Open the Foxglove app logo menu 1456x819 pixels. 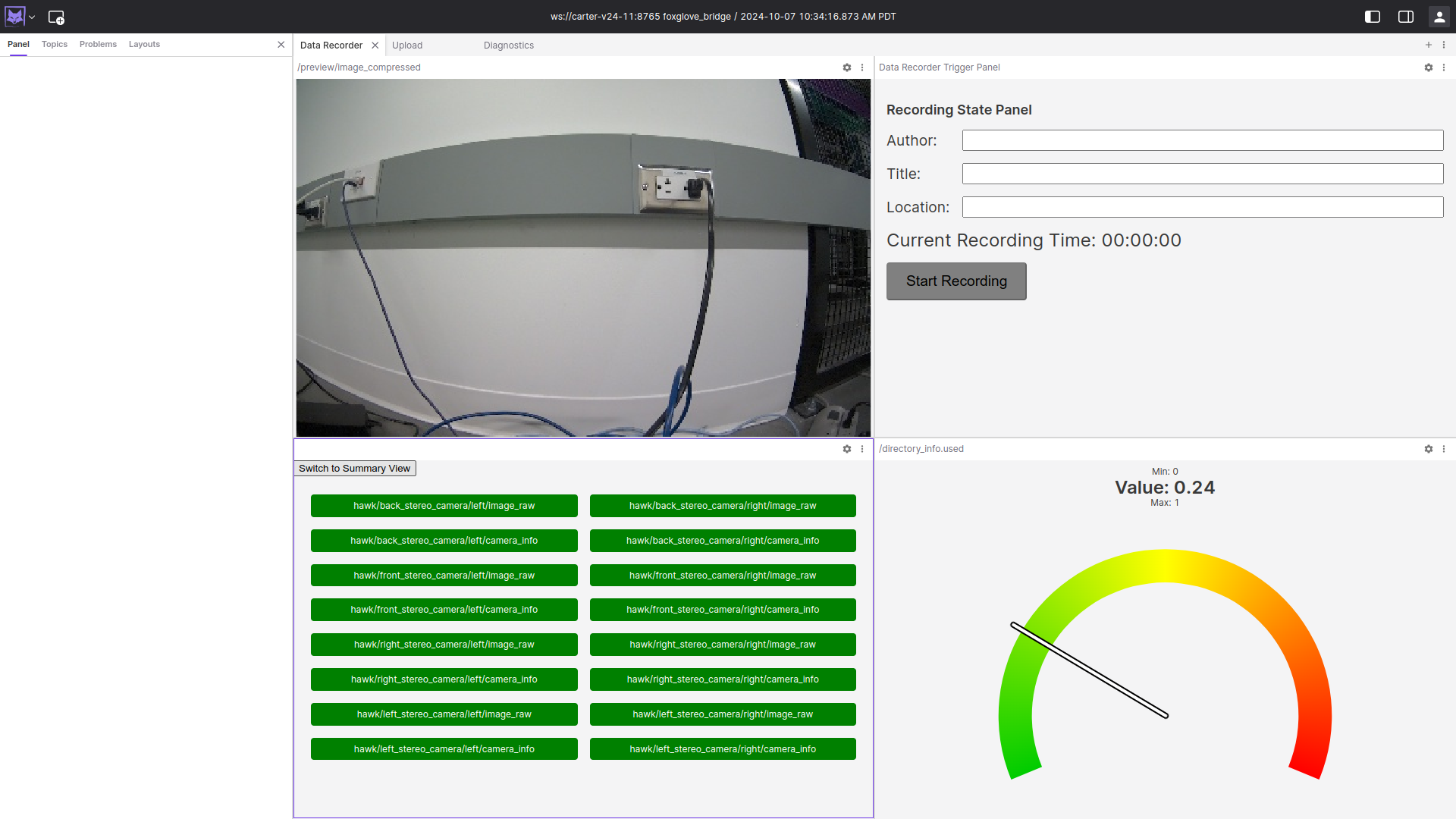14,16
